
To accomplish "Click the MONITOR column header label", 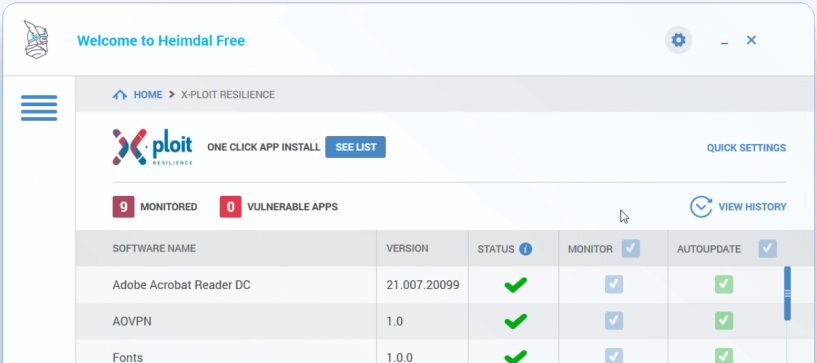I will [590, 249].
